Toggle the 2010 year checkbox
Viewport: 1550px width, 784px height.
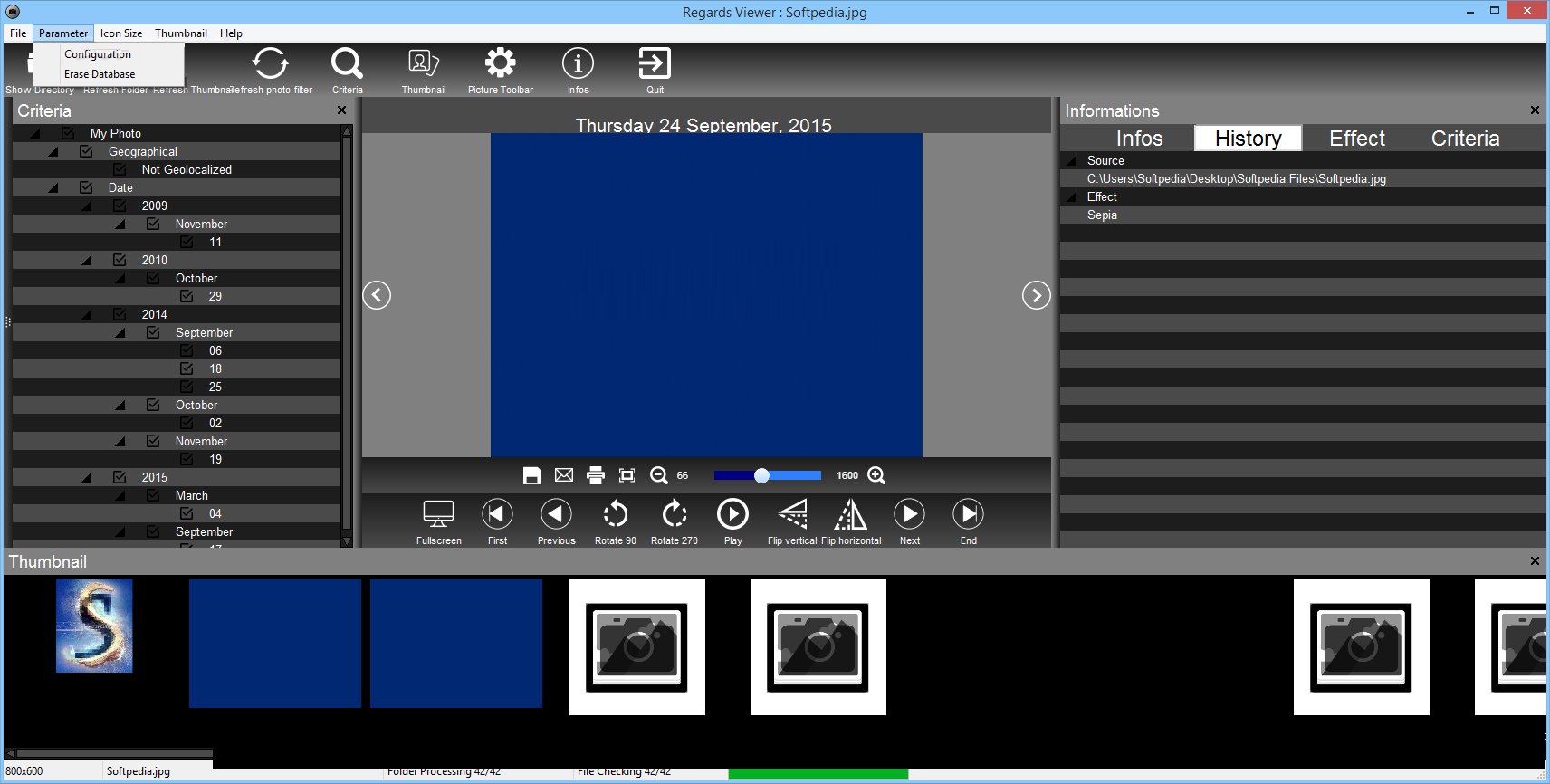click(x=120, y=260)
